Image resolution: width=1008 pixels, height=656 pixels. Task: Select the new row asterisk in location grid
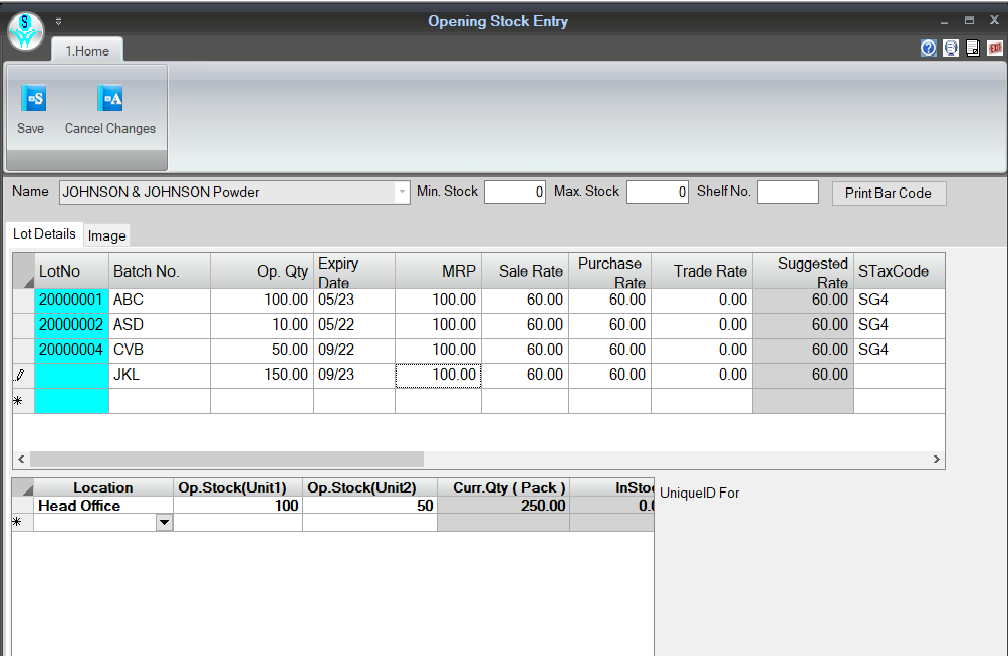tap(22, 523)
